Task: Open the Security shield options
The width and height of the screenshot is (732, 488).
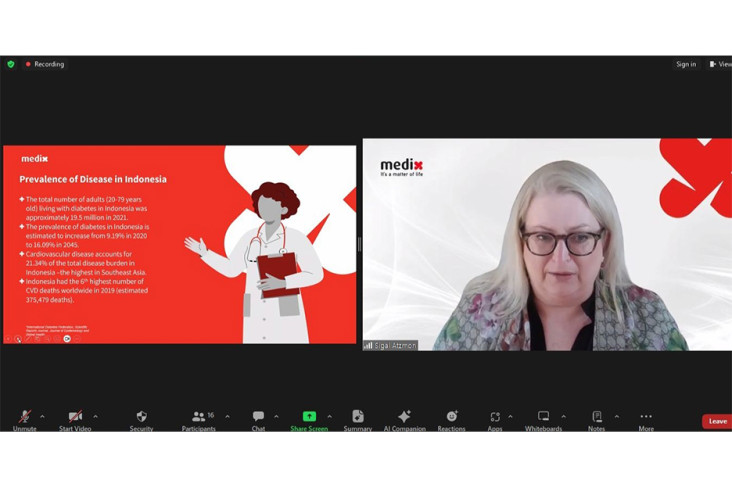Action: (x=141, y=416)
